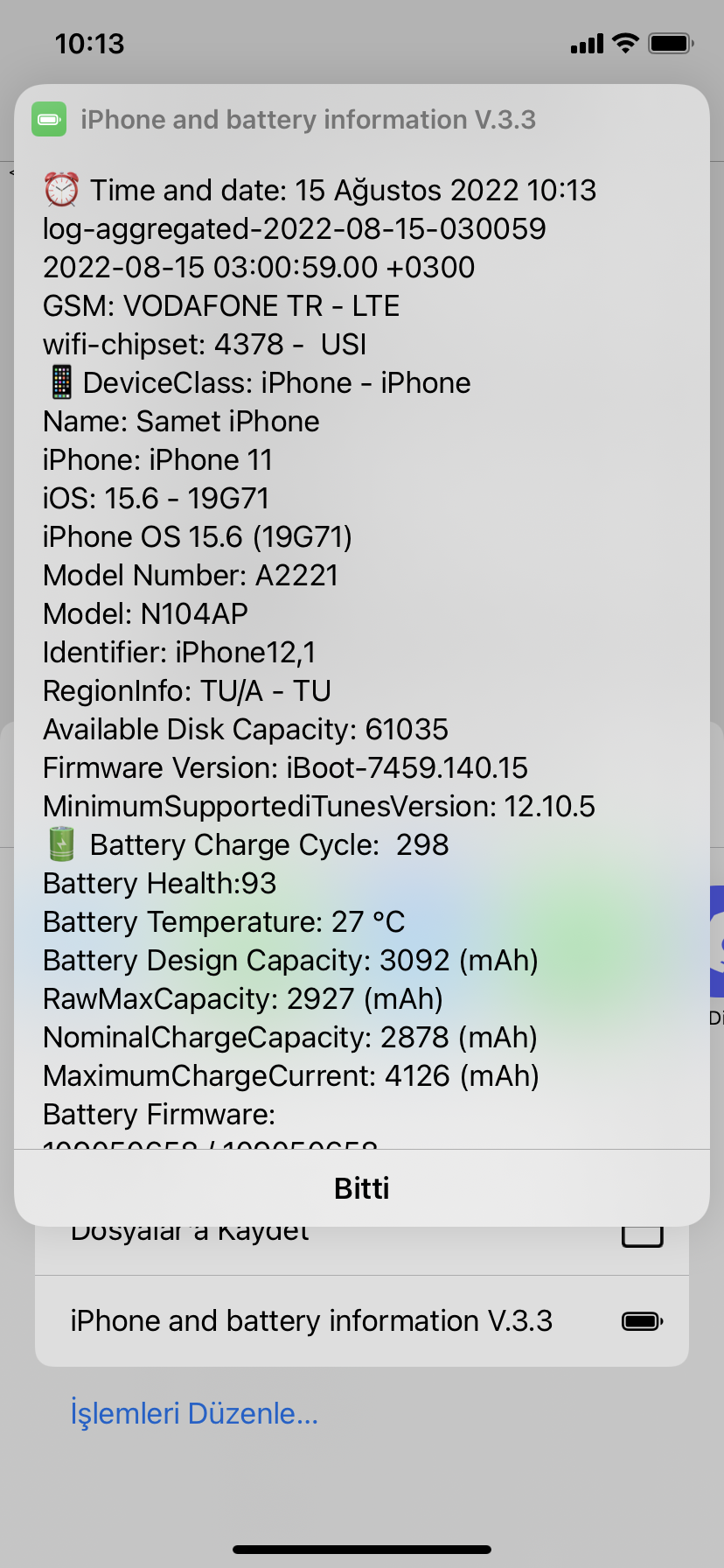Tap the phone emoji beside DeviceClass
Viewport: 724px width, 1568px height.
[60, 382]
